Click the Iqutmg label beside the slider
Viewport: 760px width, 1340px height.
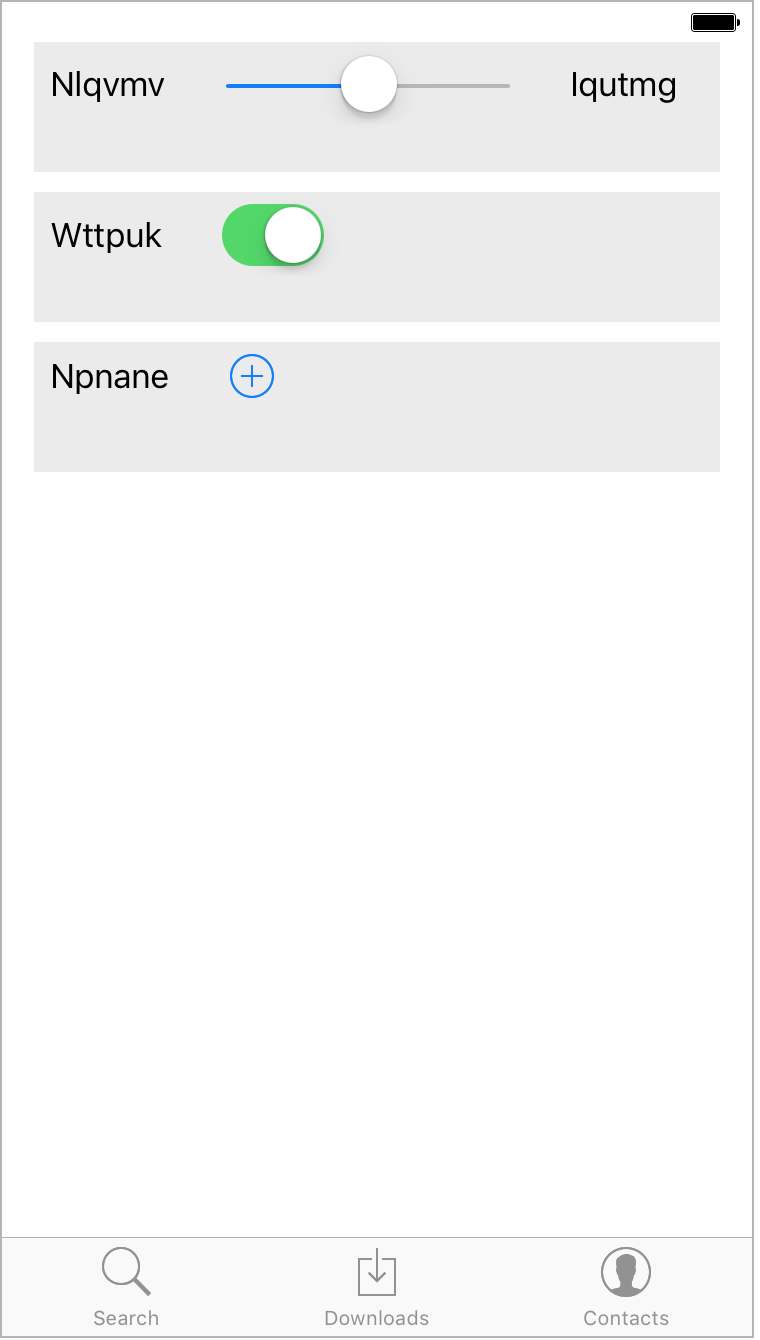(x=623, y=87)
